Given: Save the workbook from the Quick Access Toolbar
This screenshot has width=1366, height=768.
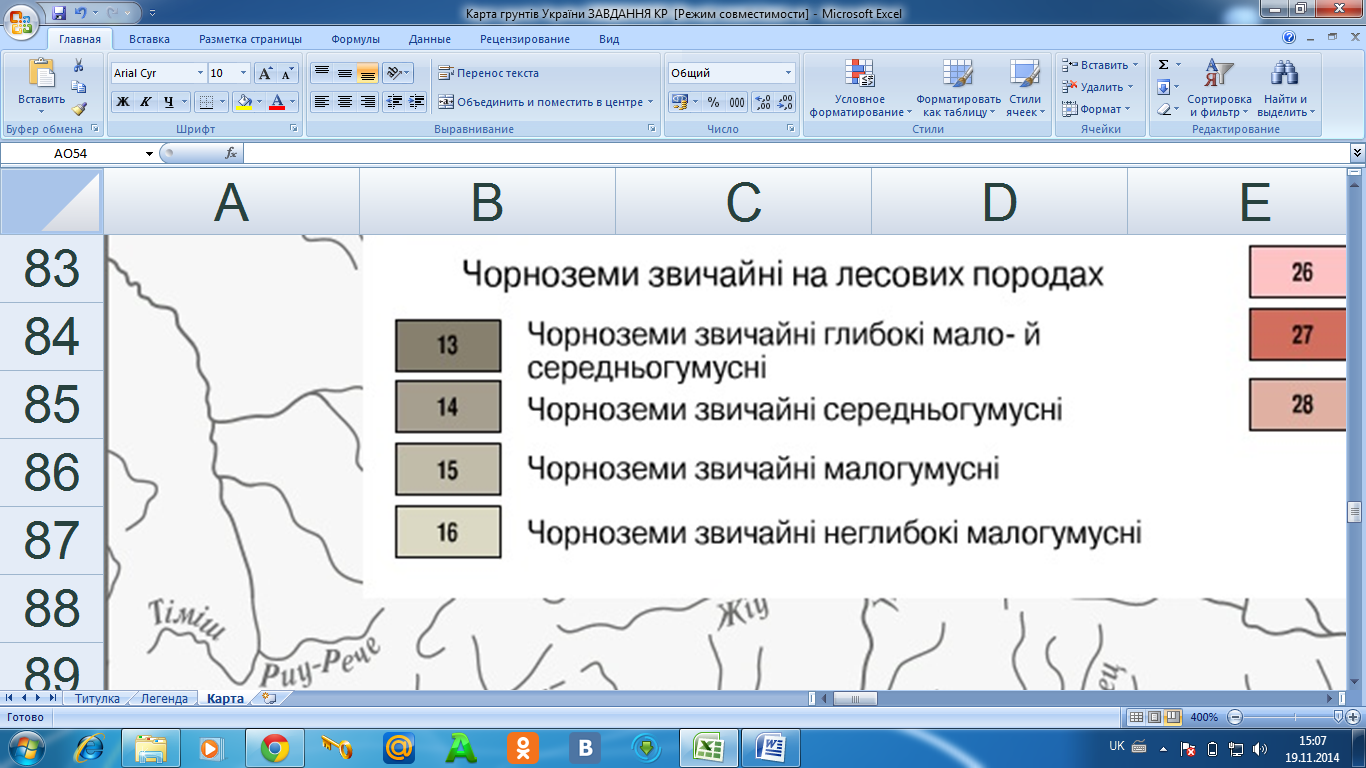Looking at the screenshot, I should click(x=59, y=13).
